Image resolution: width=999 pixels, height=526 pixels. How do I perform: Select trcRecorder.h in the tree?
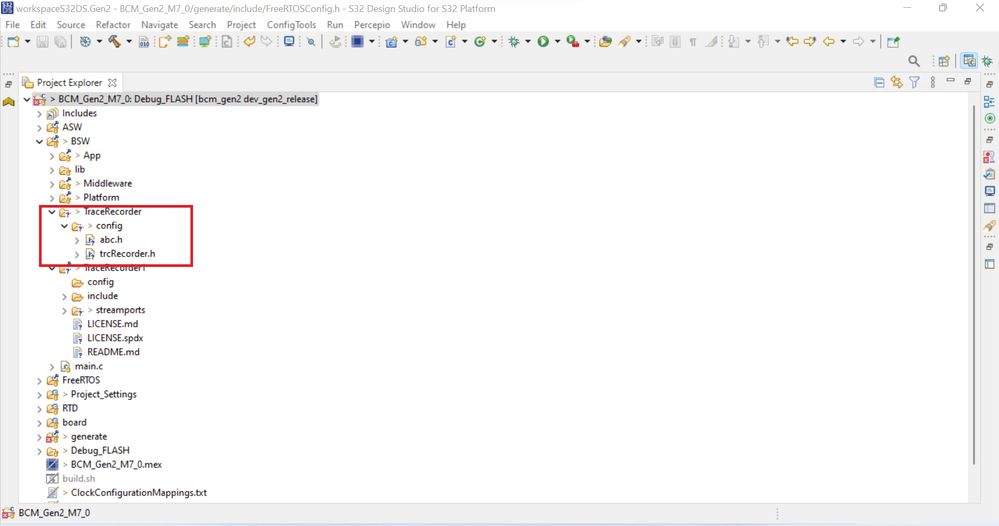coord(127,253)
